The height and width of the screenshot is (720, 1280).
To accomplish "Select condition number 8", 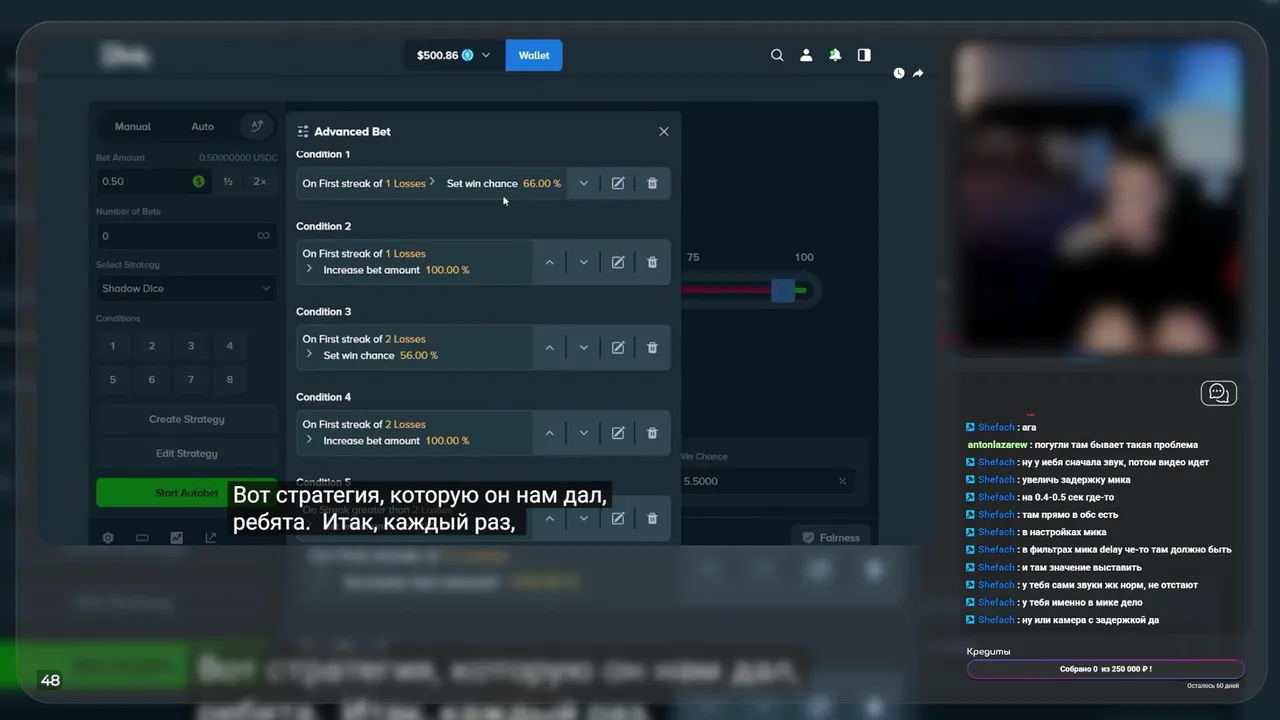I will click(x=230, y=380).
